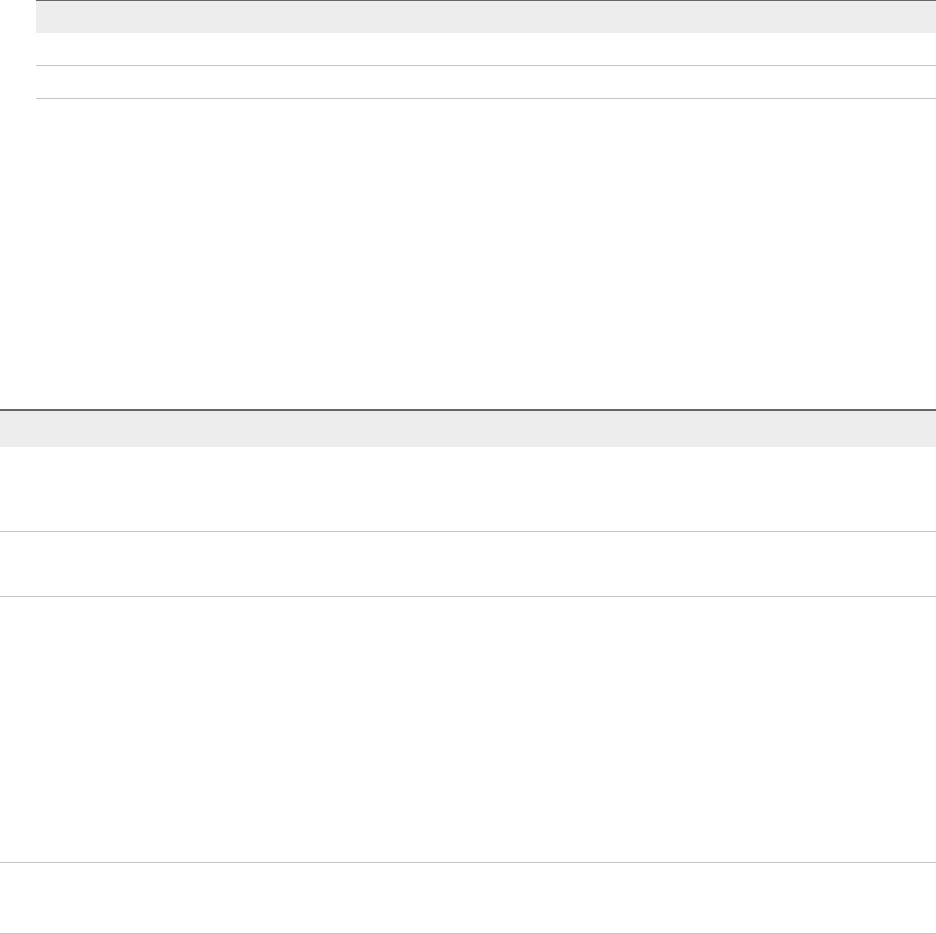Click divider below lower table's first blank row
Screen dimensions: 936x934
pos(468,531)
